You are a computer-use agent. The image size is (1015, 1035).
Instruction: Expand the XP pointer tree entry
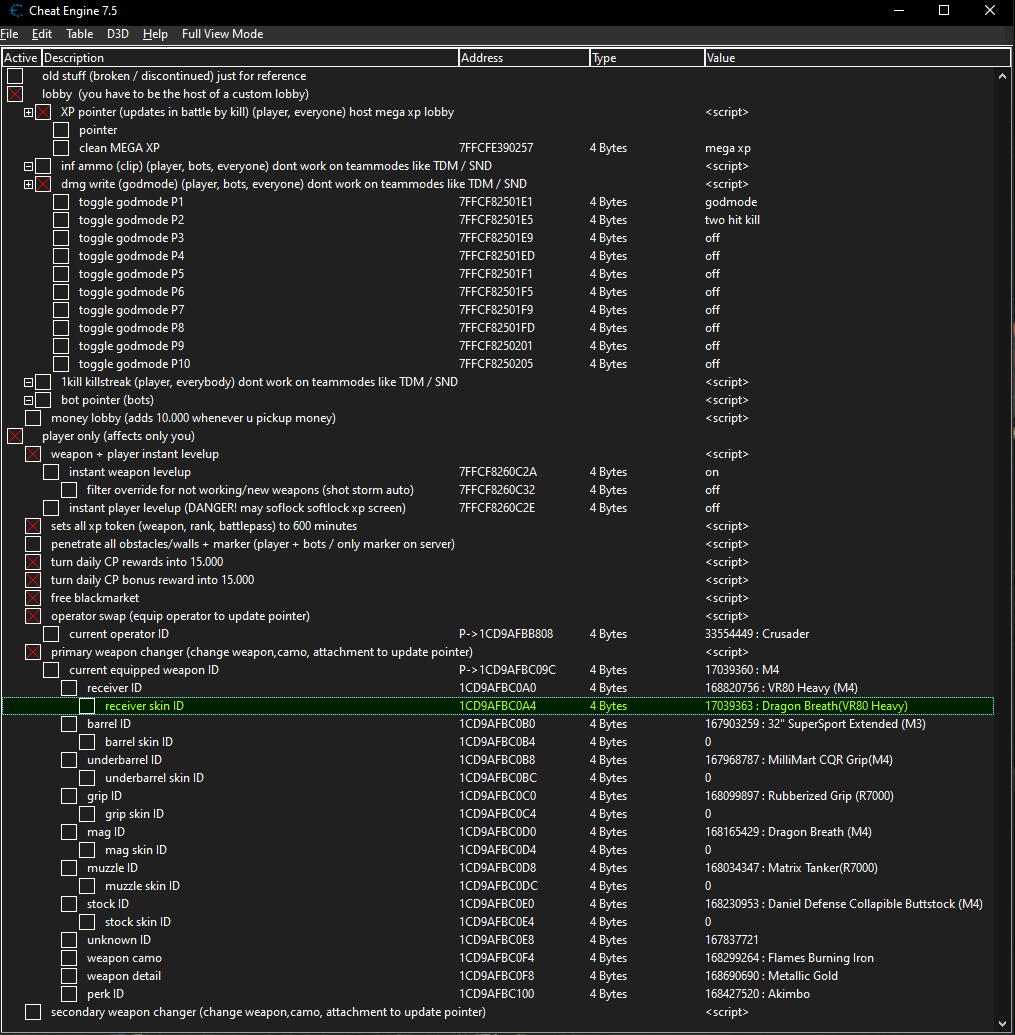[x=28, y=111]
